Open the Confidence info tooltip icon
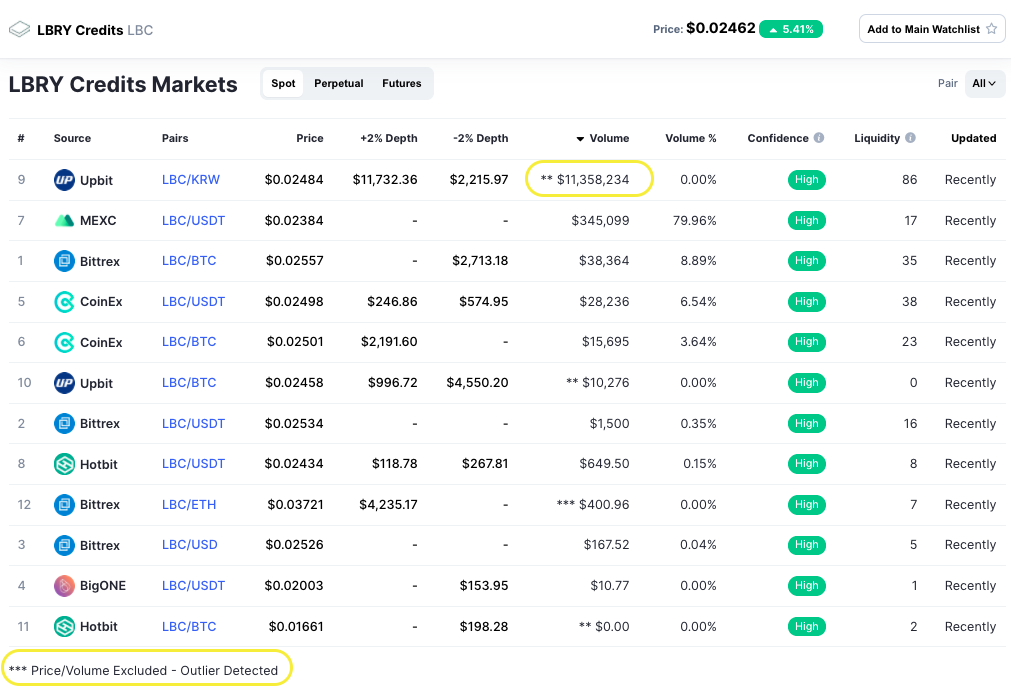Image resolution: width=1011 pixels, height=689 pixels. pos(819,138)
